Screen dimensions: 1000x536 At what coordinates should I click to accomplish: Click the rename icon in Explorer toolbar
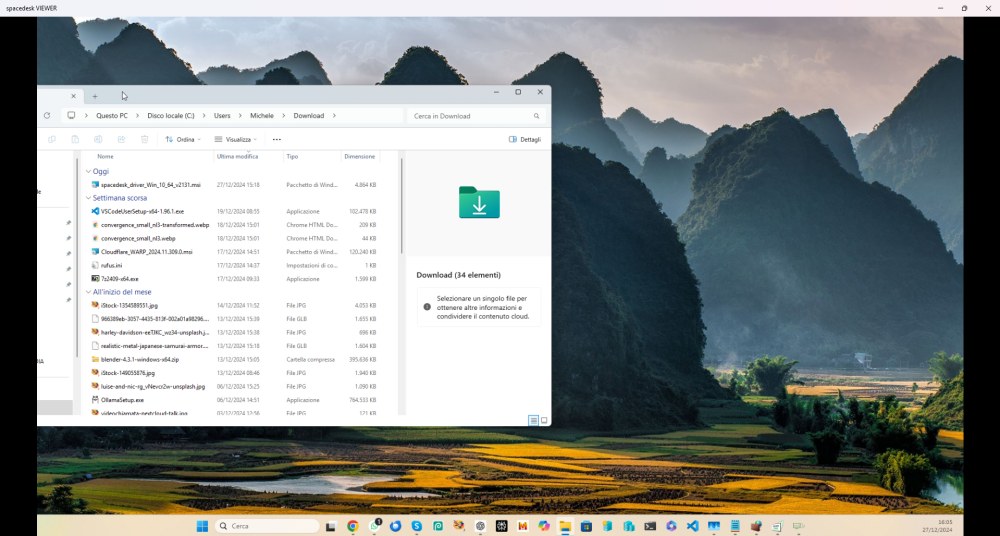(x=98, y=140)
